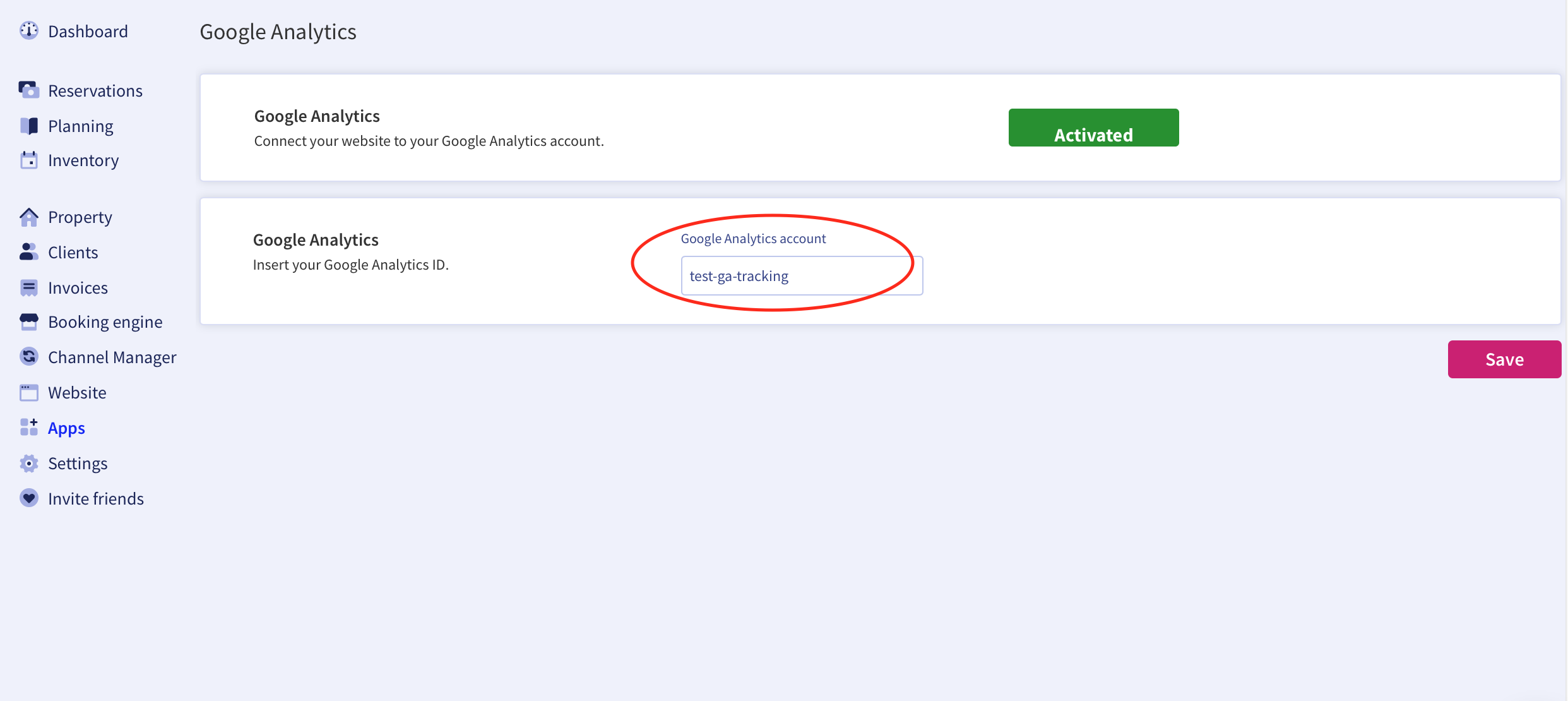Click the Google Analytics page heading
The height and width of the screenshot is (701, 1568).
tap(278, 32)
